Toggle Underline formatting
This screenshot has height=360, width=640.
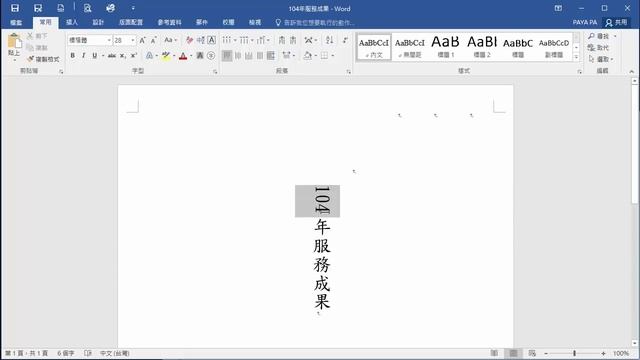(95, 56)
